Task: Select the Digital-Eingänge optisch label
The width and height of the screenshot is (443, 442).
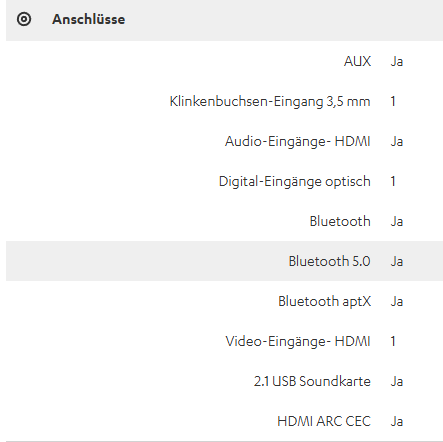Action: pyautogui.click(x=295, y=181)
